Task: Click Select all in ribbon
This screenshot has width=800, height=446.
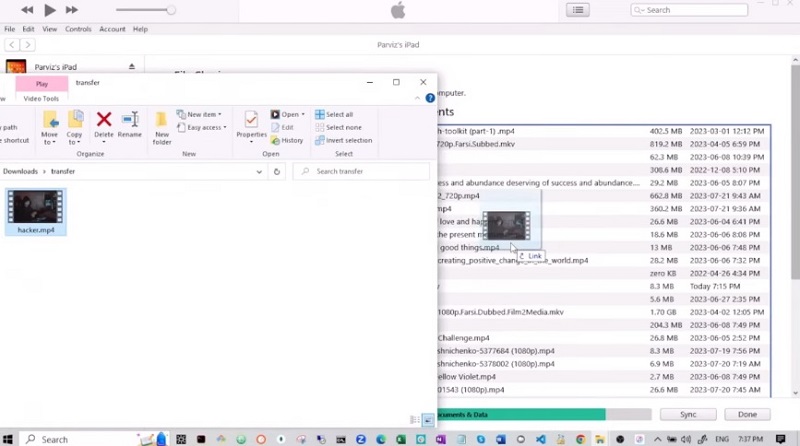Action: click(x=334, y=114)
